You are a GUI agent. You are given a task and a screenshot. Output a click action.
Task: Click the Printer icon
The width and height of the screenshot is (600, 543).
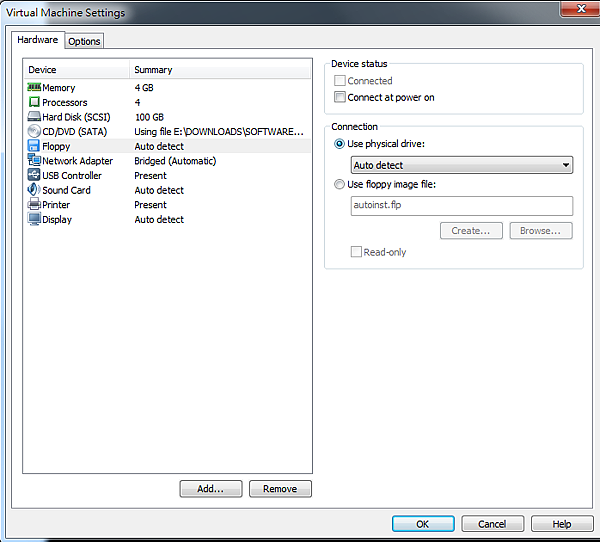point(34,204)
